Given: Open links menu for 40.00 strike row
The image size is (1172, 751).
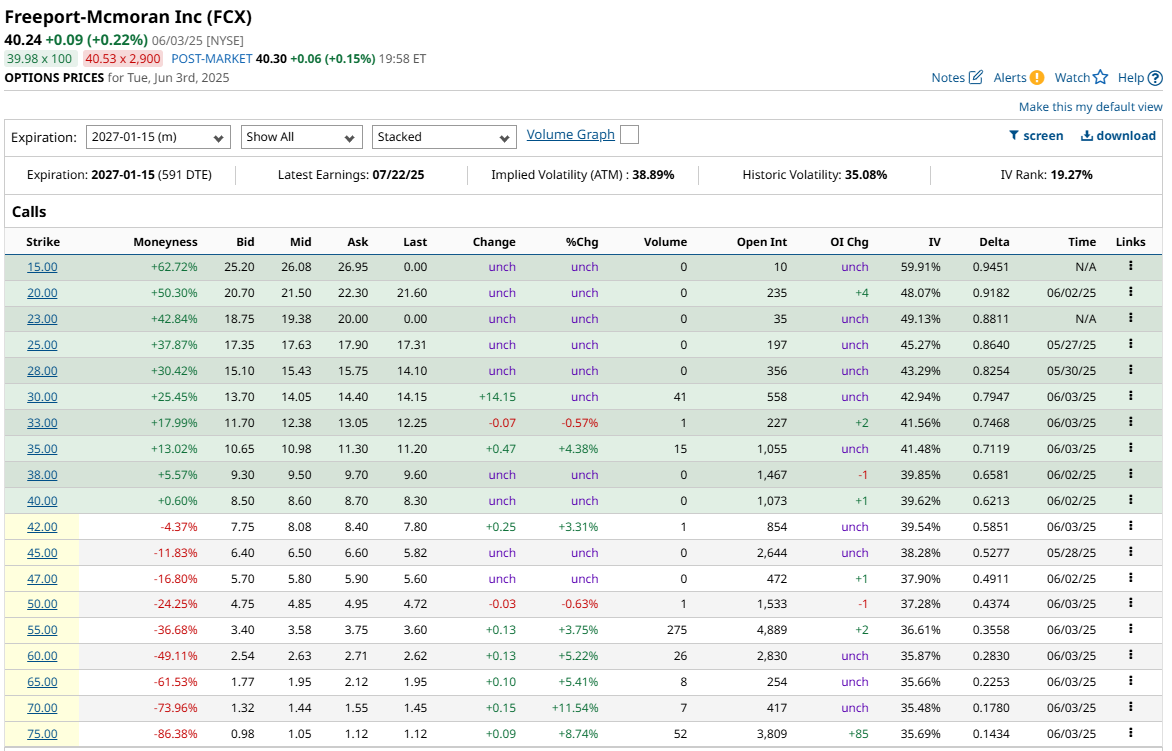Looking at the screenshot, I should click(1130, 500).
